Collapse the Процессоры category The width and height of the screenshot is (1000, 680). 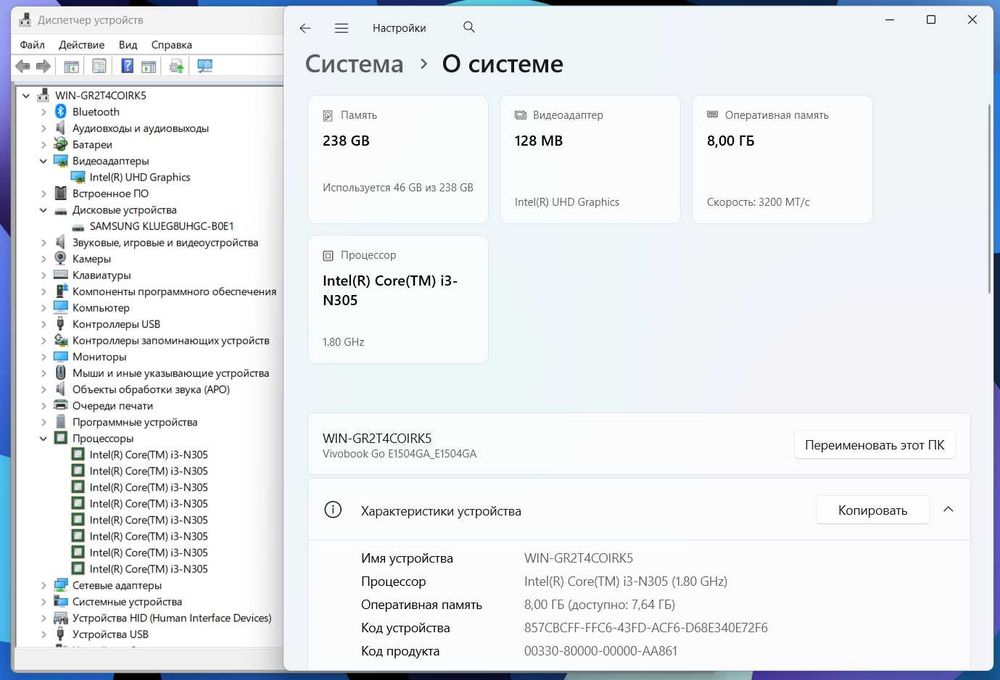[x=43, y=438]
